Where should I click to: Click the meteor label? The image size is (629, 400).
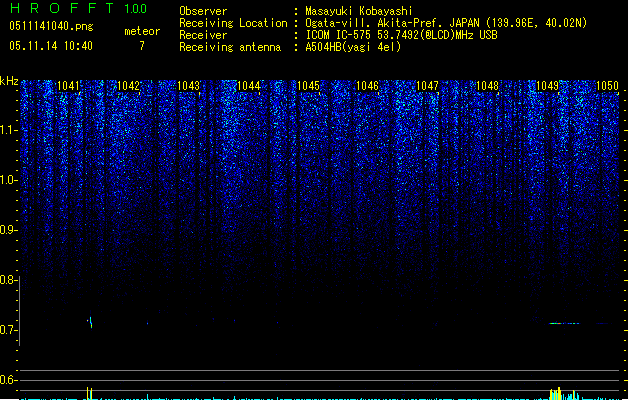pos(142,31)
